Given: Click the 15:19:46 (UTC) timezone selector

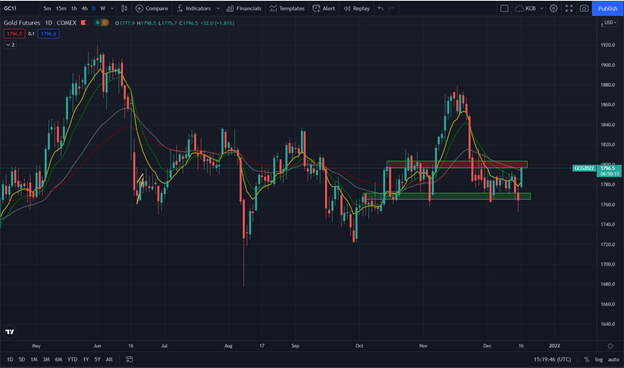Looking at the screenshot, I should 552,359.
